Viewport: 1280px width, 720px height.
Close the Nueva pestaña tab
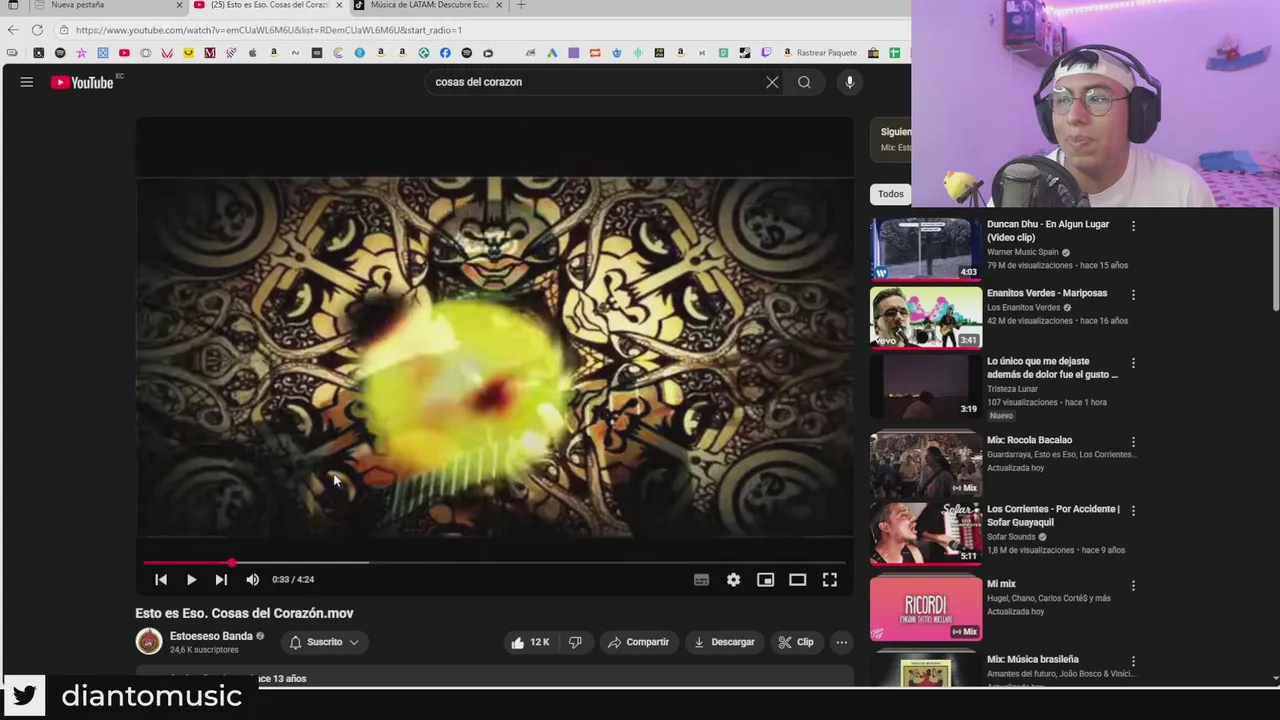coord(180,5)
